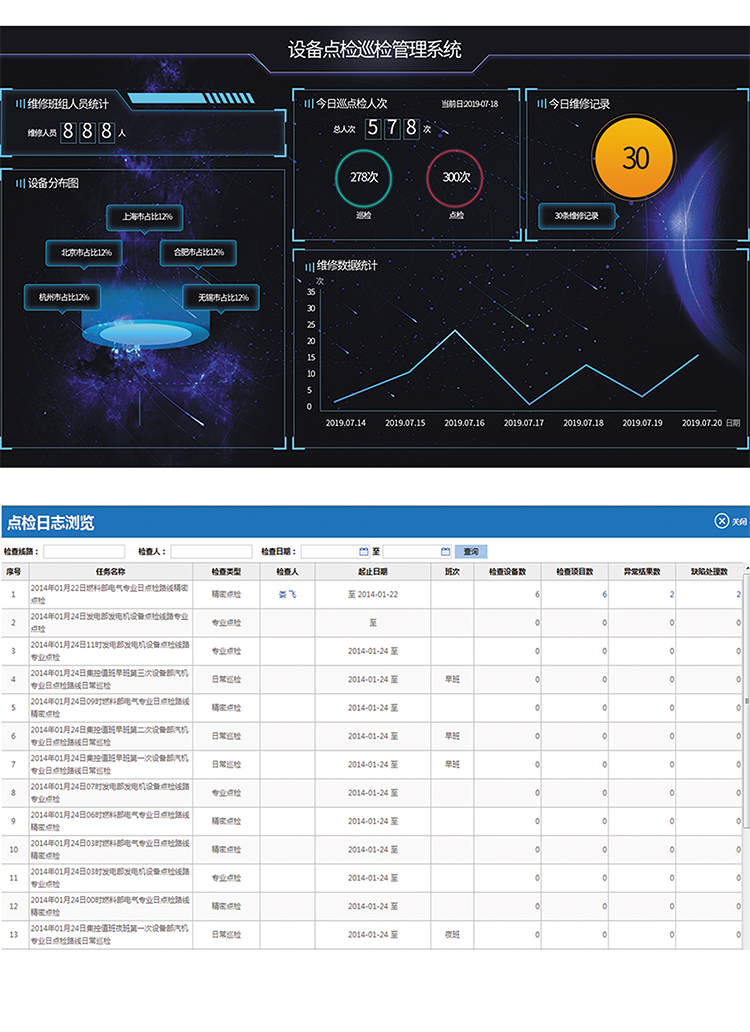Open the end date calendar picker
Screen dimensions: 750x1032
pyautogui.click(x=445, y=551)
